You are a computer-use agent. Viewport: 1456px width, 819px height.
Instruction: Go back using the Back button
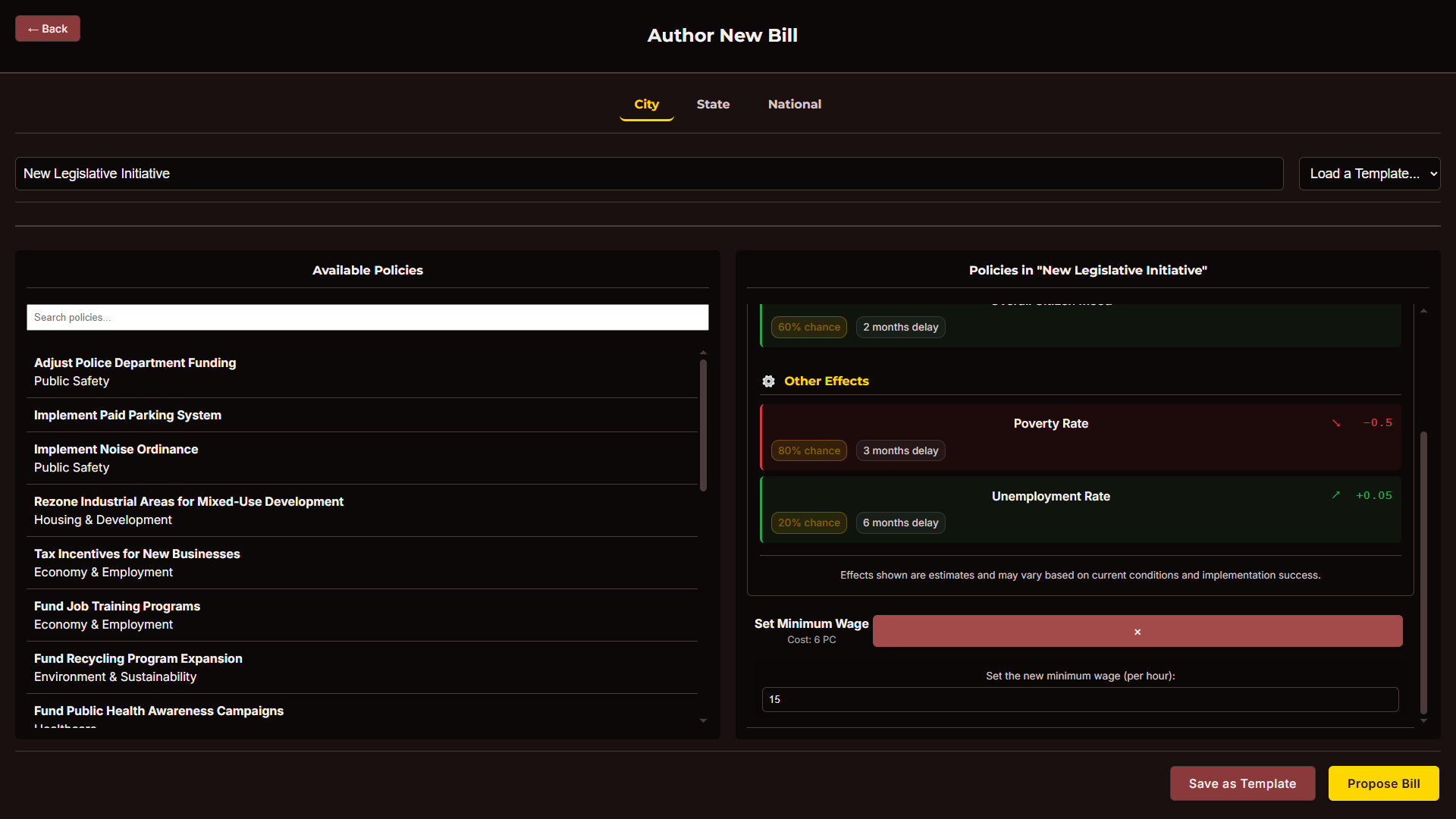[48, 29]
